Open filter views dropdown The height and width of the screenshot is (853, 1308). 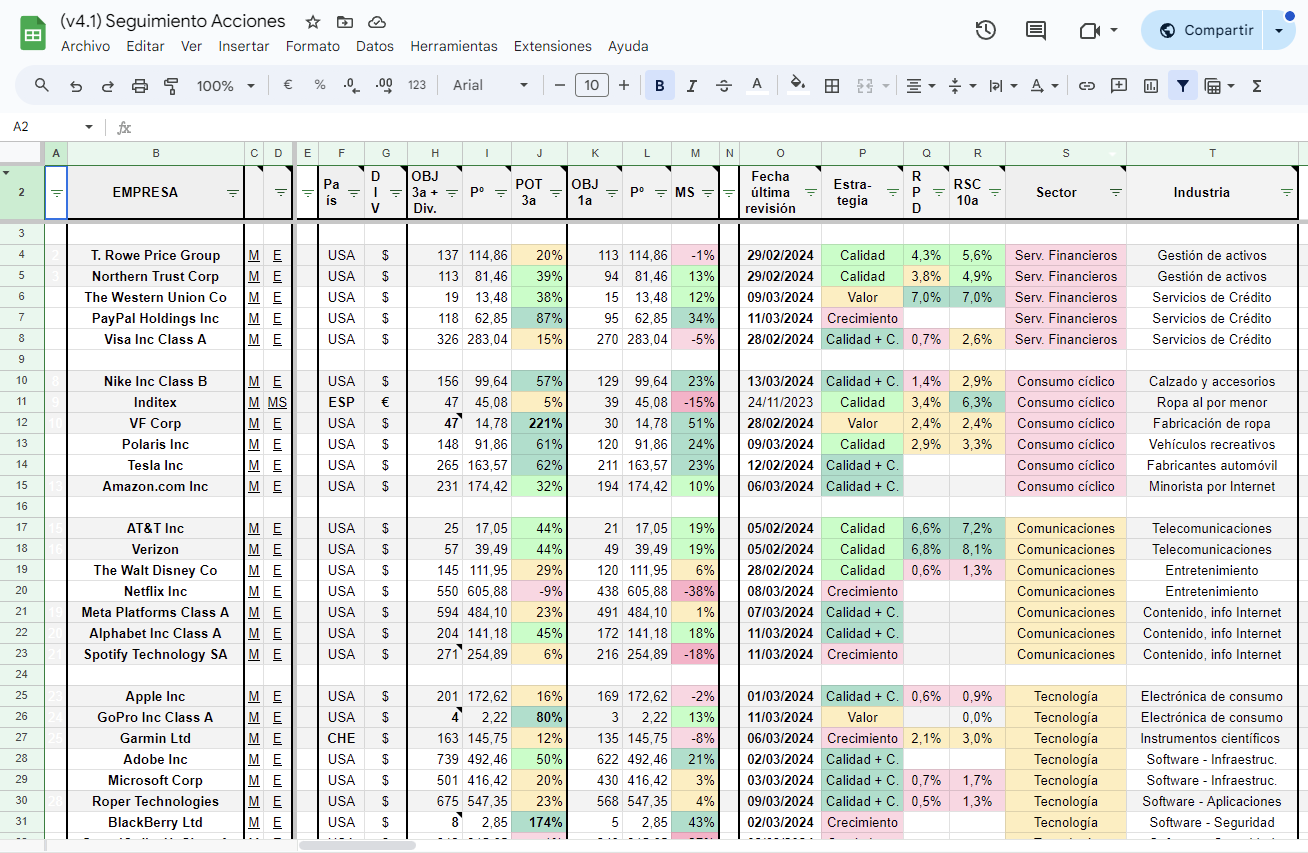[1220, 86]
